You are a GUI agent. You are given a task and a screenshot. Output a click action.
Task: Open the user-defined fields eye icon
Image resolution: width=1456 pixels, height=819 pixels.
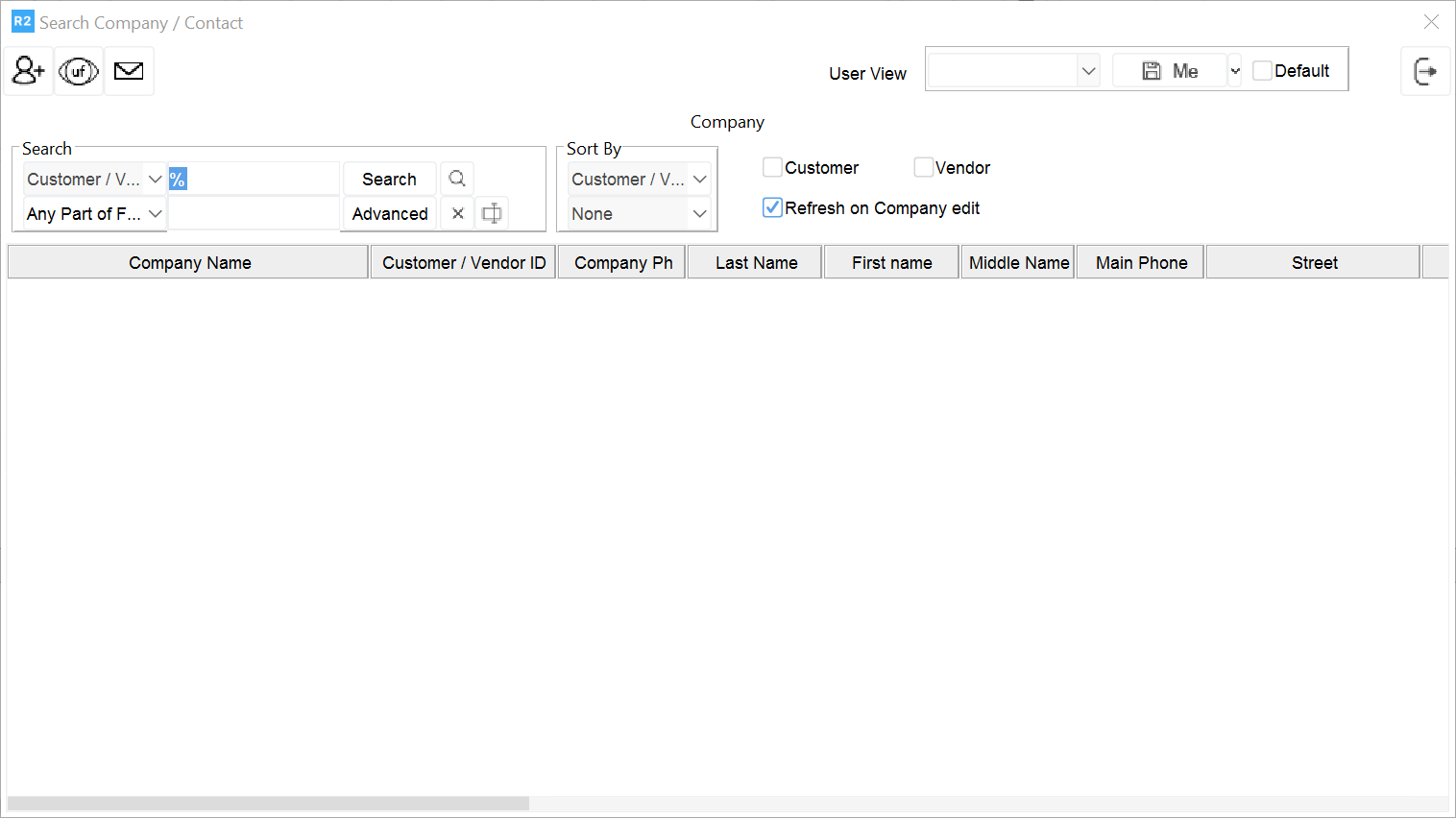(x=79, y=71)
